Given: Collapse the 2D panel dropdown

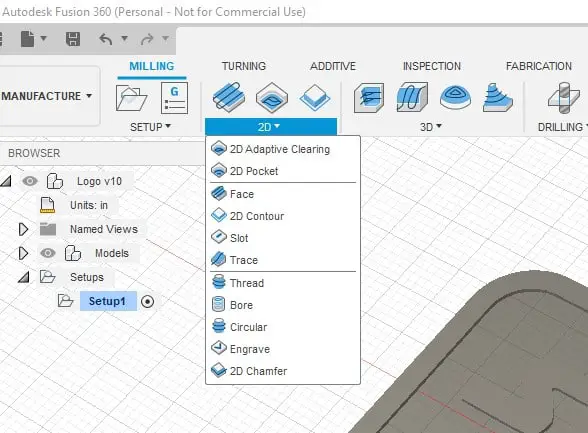Looking at the screenshot, I should pos(271,127).
